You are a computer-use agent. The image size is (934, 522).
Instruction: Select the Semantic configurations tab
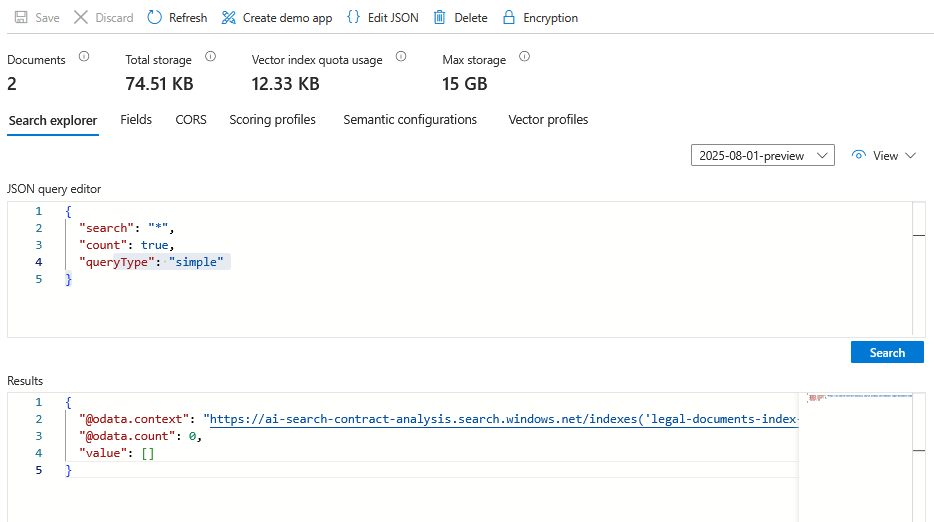(410, 120)
